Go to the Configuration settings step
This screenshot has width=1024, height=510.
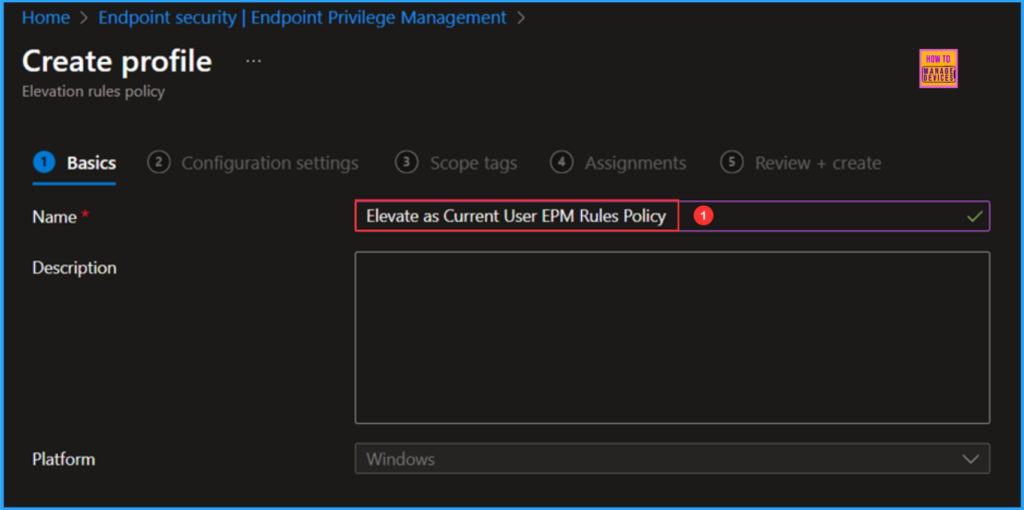tap(253, 163)
